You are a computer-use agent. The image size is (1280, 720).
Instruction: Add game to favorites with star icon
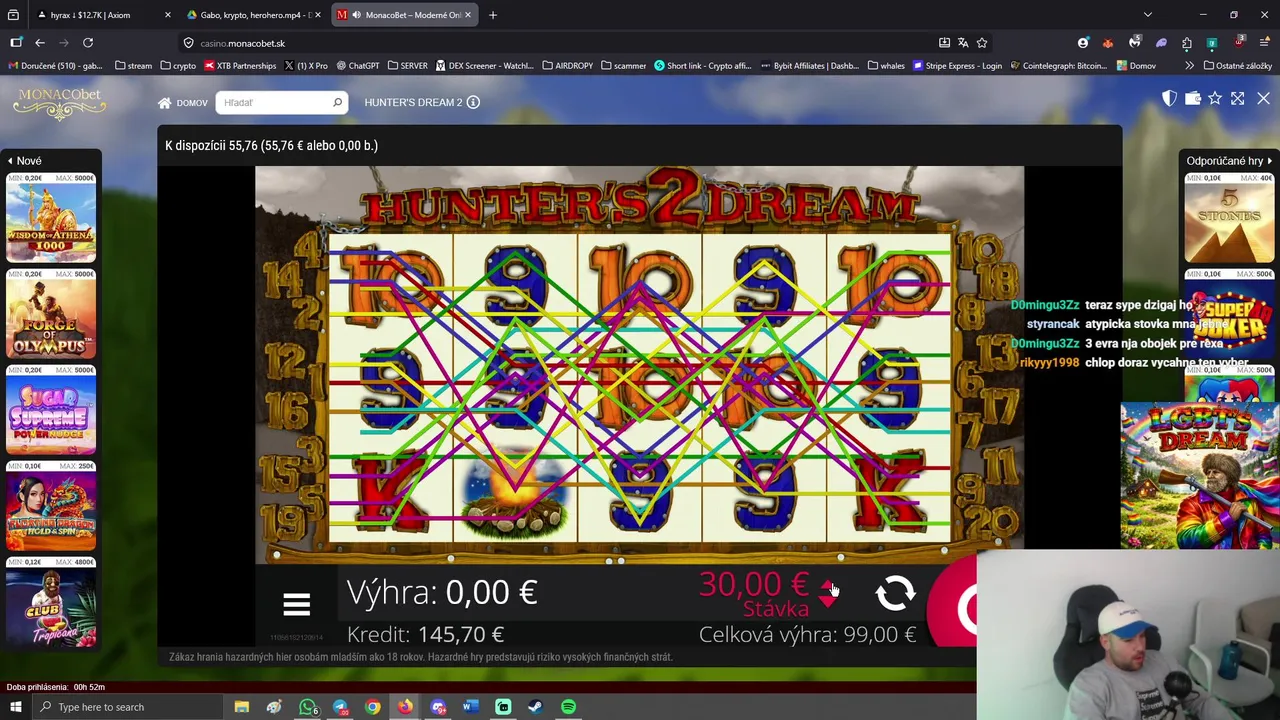[x=1215, y=98]
